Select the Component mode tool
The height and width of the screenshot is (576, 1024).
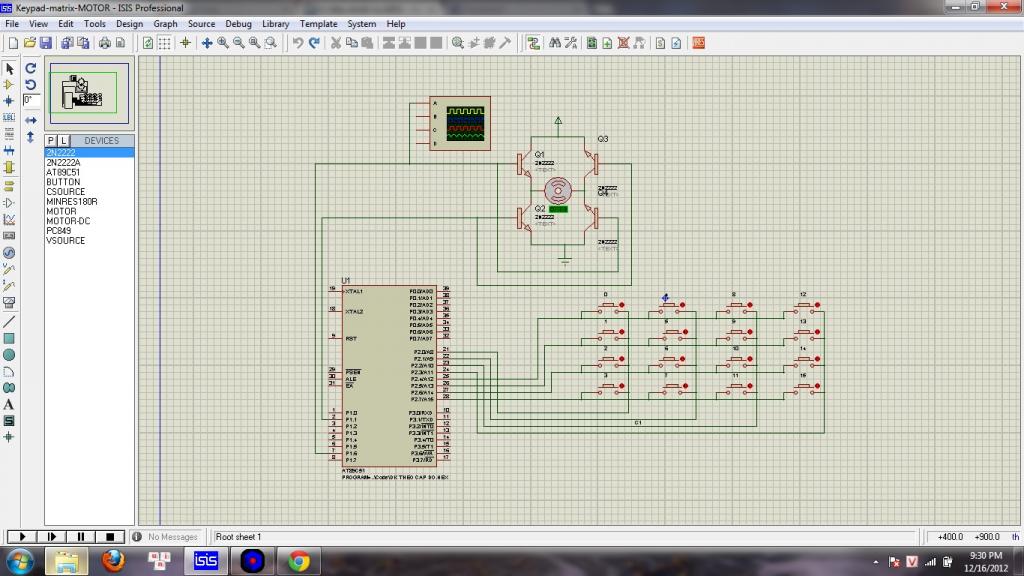pyautogui.click(x=9, y=84)
